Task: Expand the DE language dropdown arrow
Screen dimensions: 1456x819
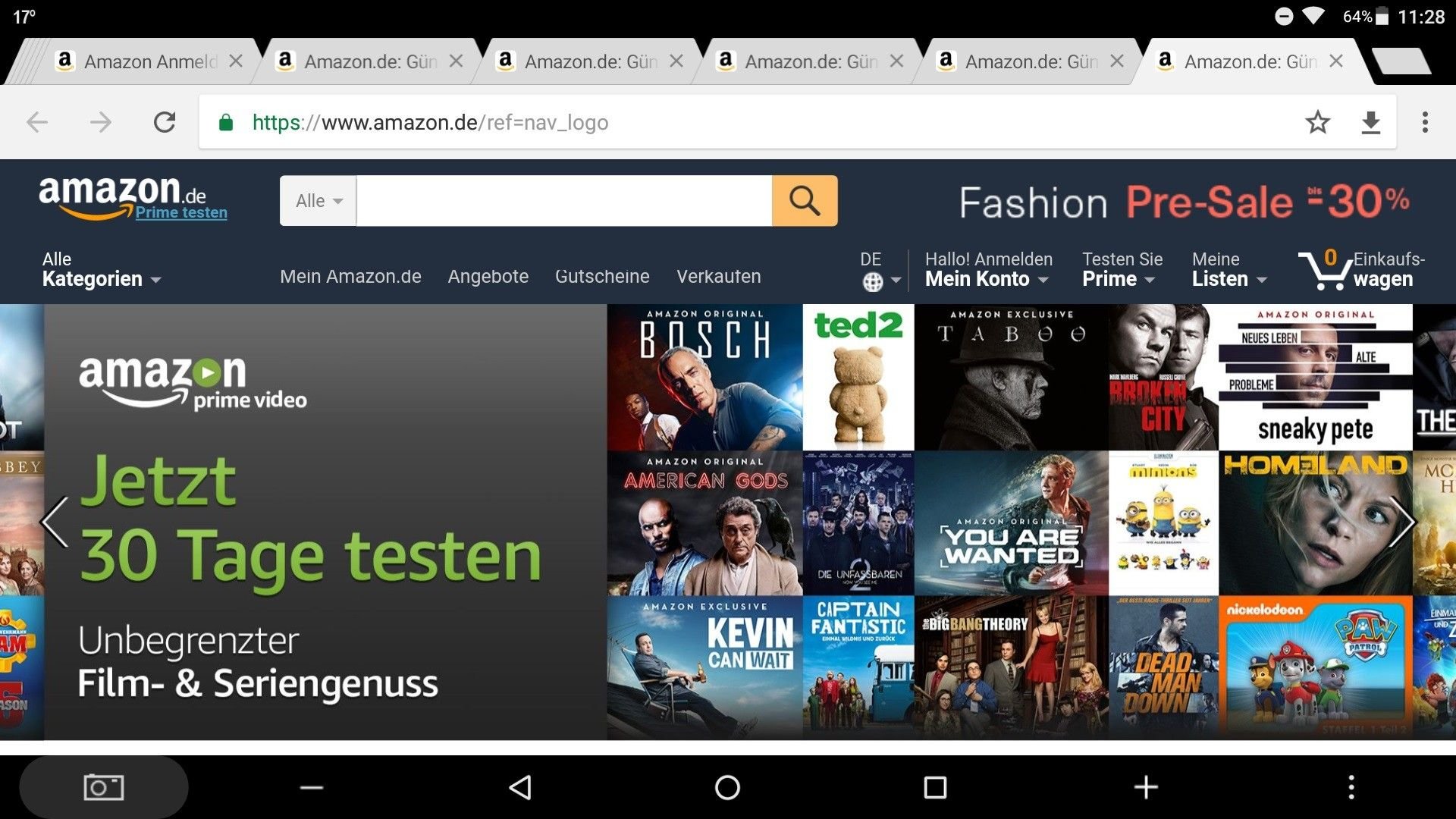Action: pos(896,281)
